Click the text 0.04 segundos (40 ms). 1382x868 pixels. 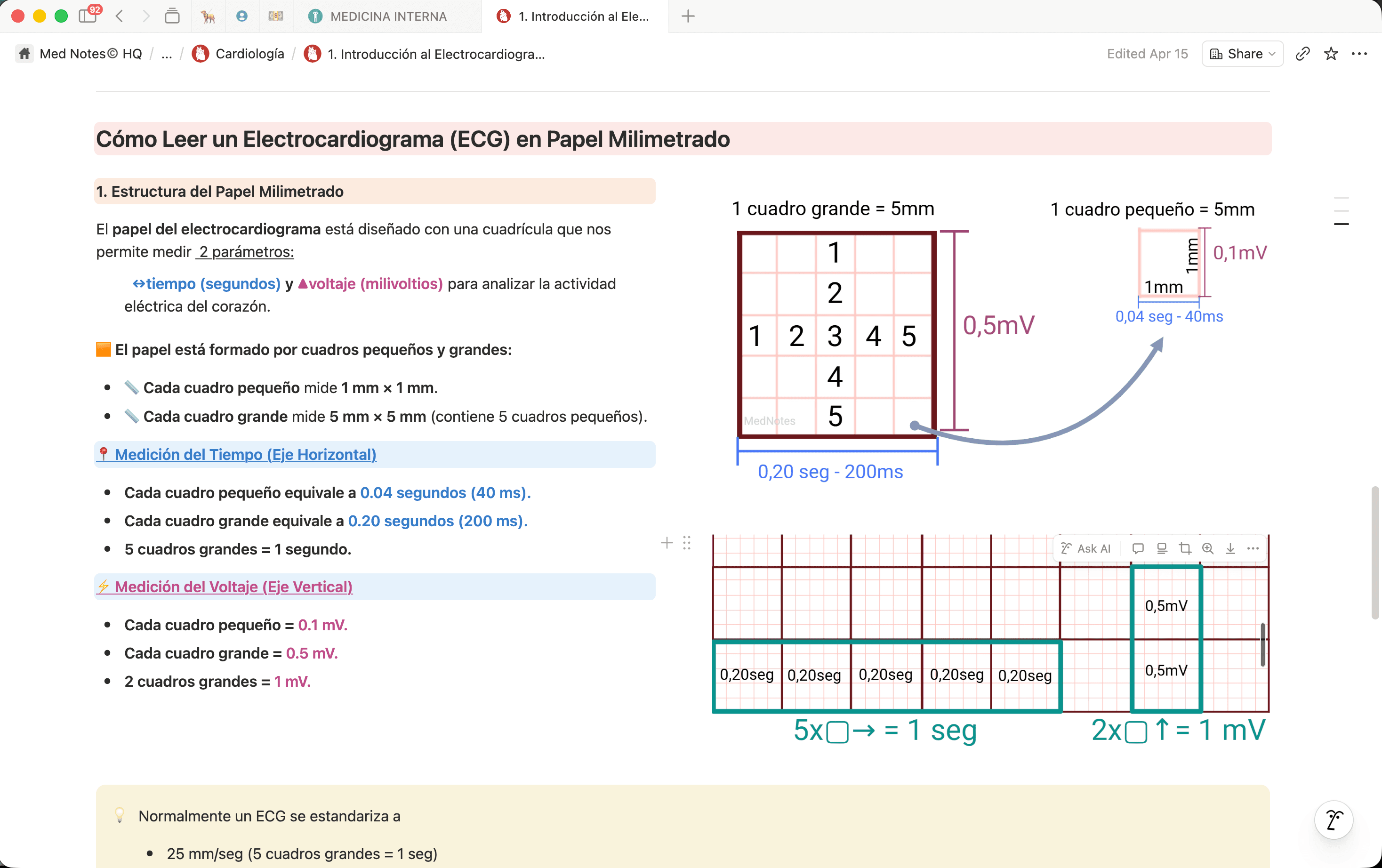pos(445,492)
